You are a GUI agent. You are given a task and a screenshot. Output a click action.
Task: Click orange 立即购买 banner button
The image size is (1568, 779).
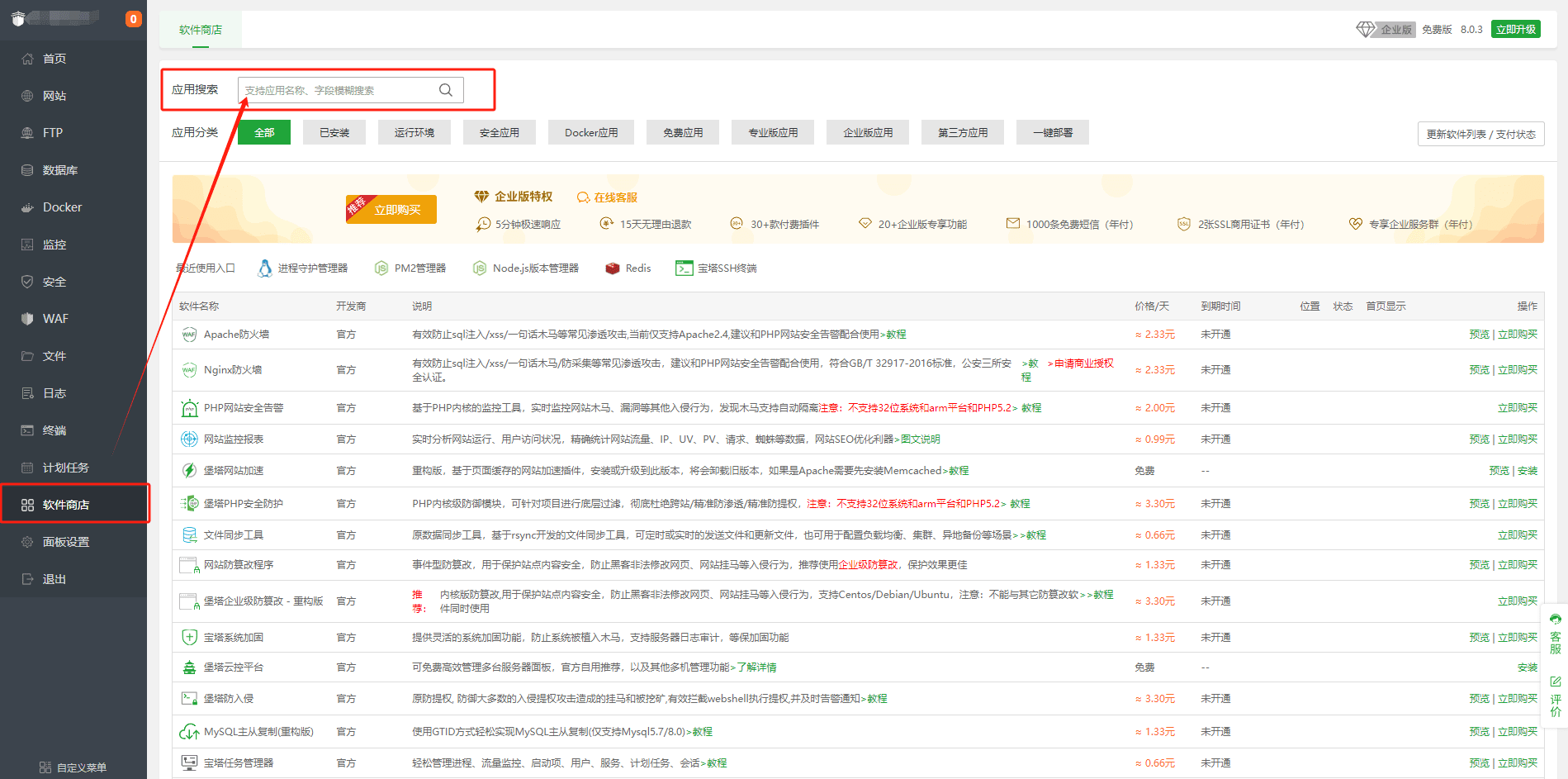392,210
